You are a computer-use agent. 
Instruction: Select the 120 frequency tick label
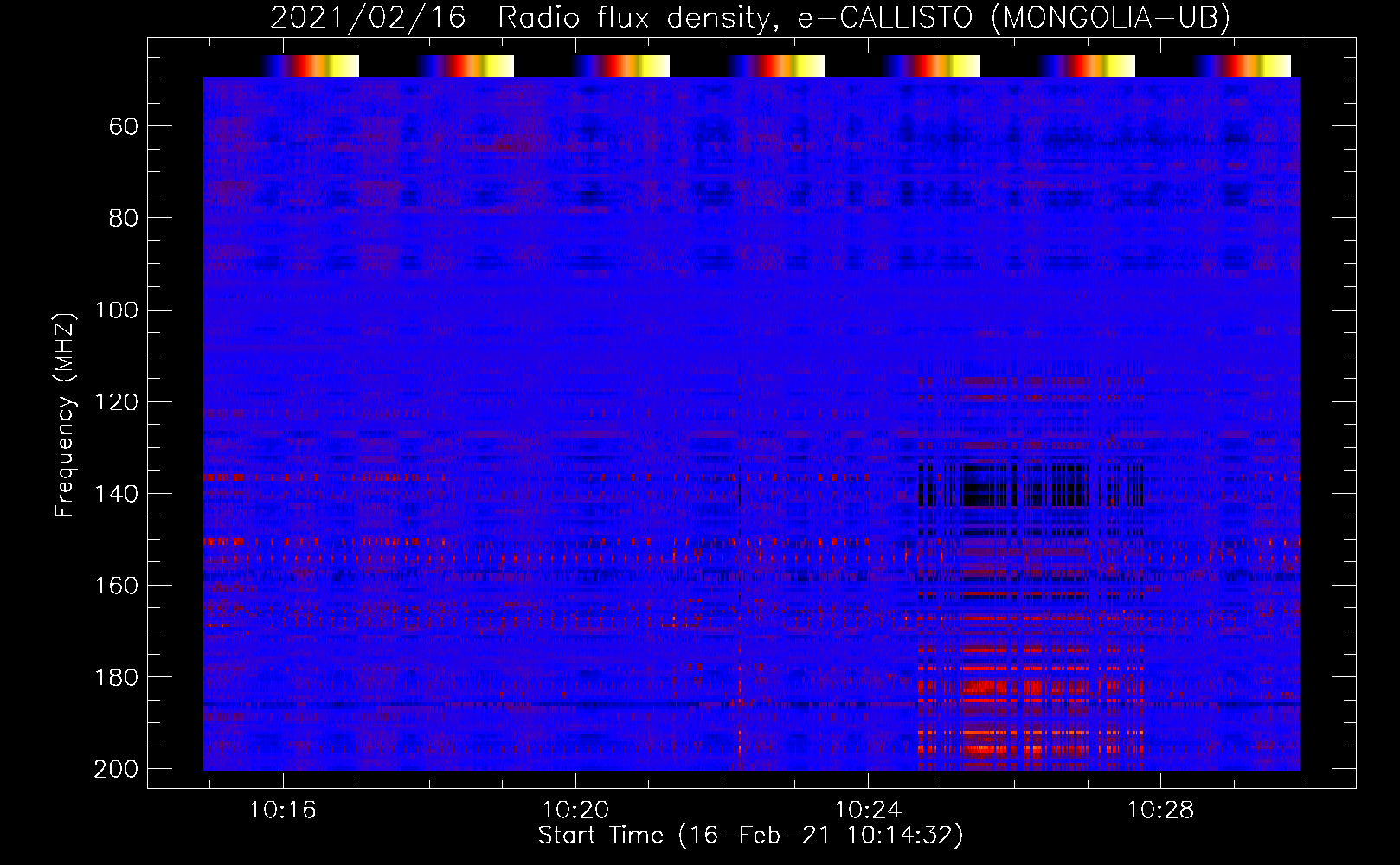click(x=116, y=402)
